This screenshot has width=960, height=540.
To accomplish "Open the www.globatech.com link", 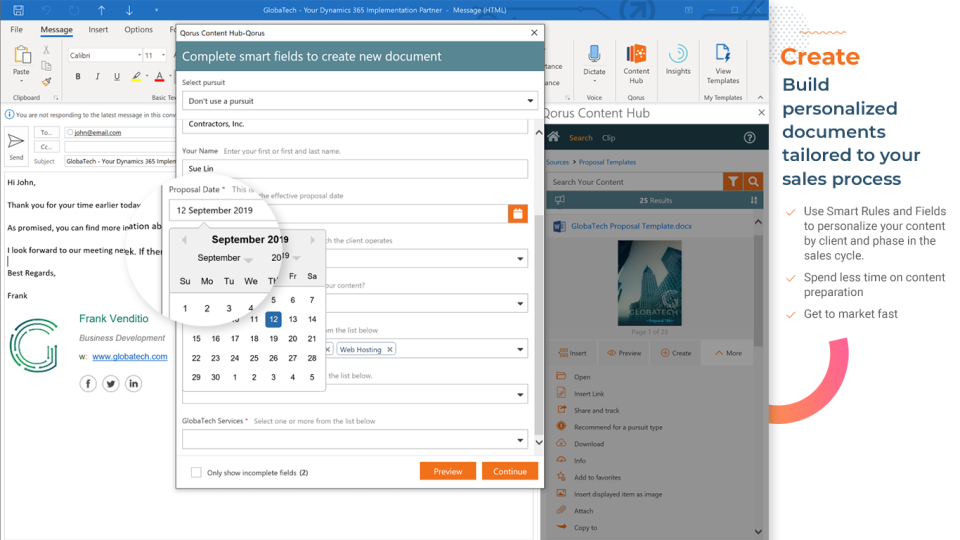I will pos(130,356).
